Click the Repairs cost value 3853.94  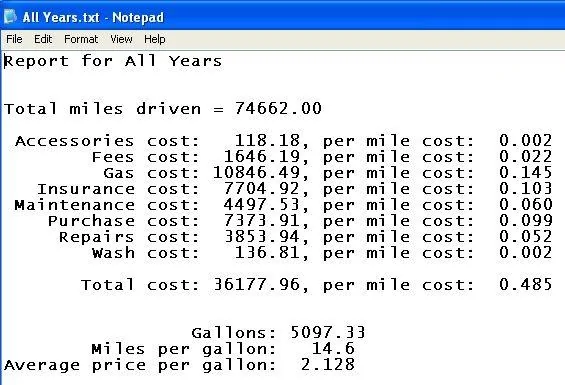[262, 236]
